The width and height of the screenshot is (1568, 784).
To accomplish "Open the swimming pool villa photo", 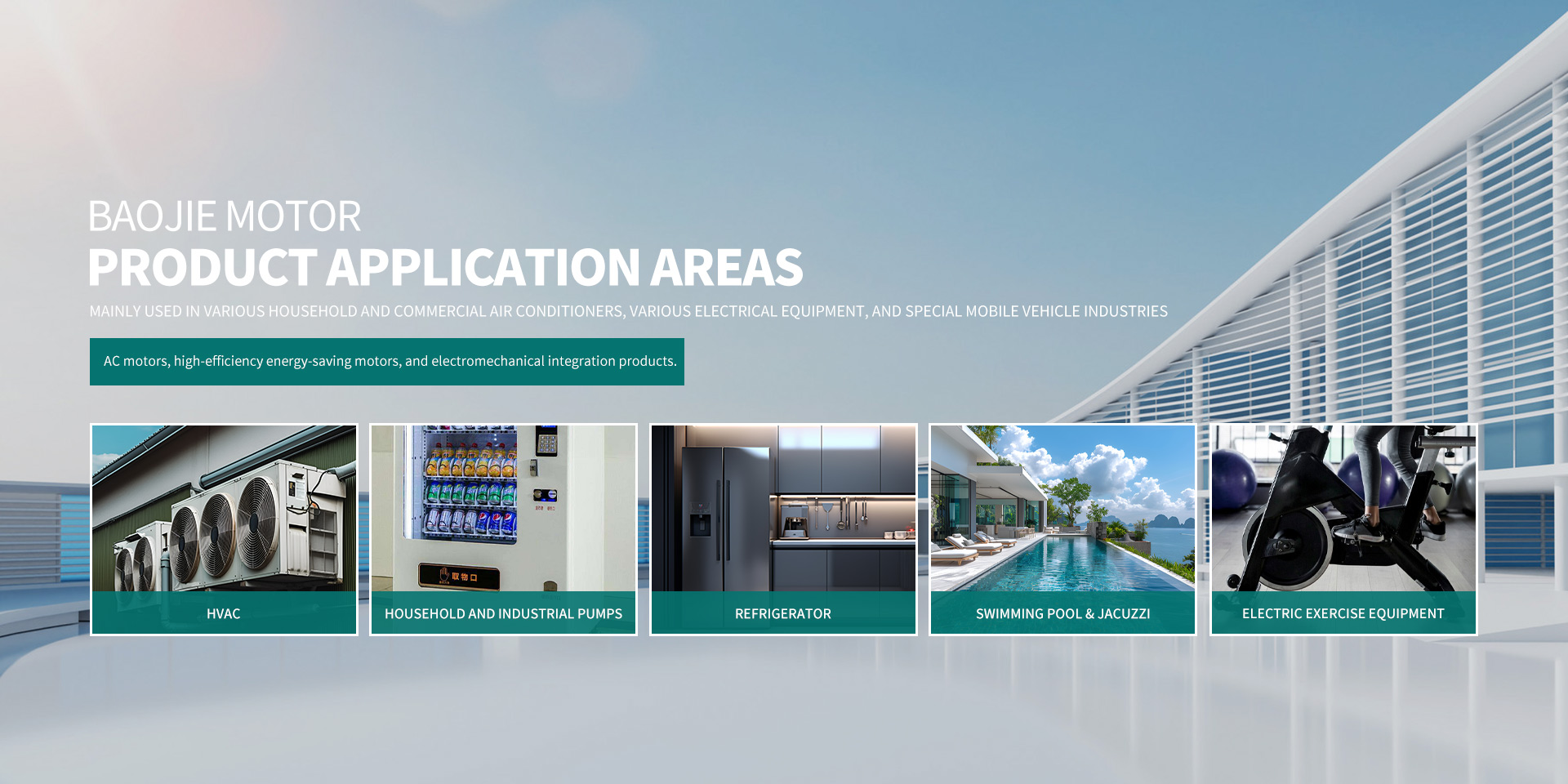I will pyautogui.click(x=1062, y=508).
